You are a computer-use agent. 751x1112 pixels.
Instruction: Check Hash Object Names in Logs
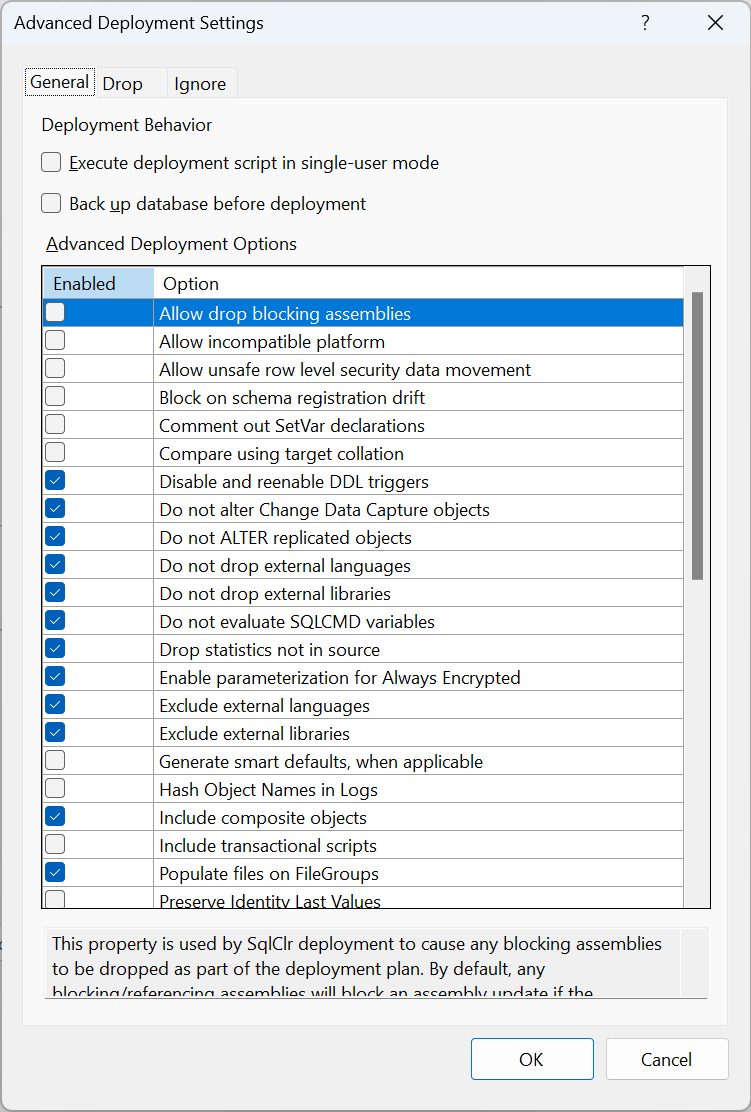pyautogui.click(x=55, y=789)
